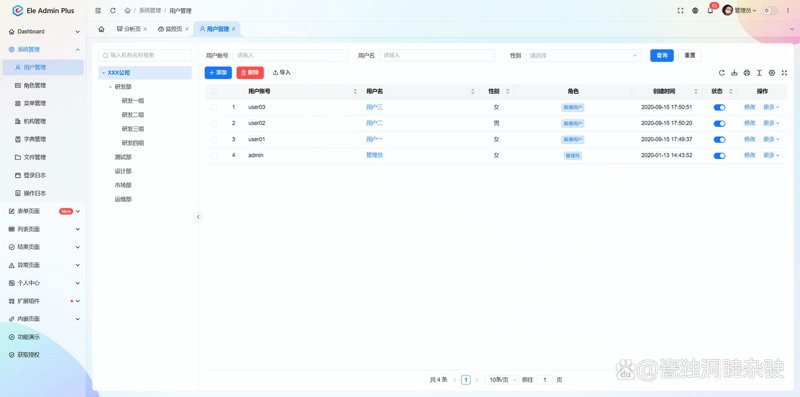Toggle the status switch for user02
Screen dimensions: 800x397
coord(719,123)
